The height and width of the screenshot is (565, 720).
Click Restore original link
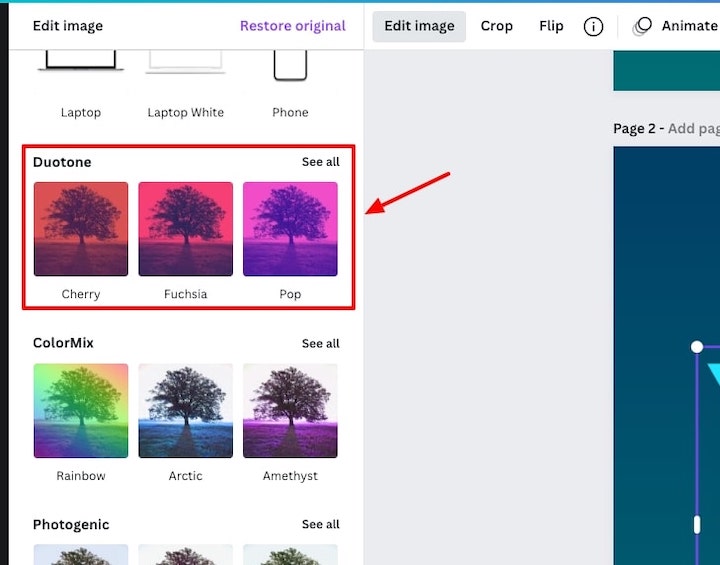(292, 26)
